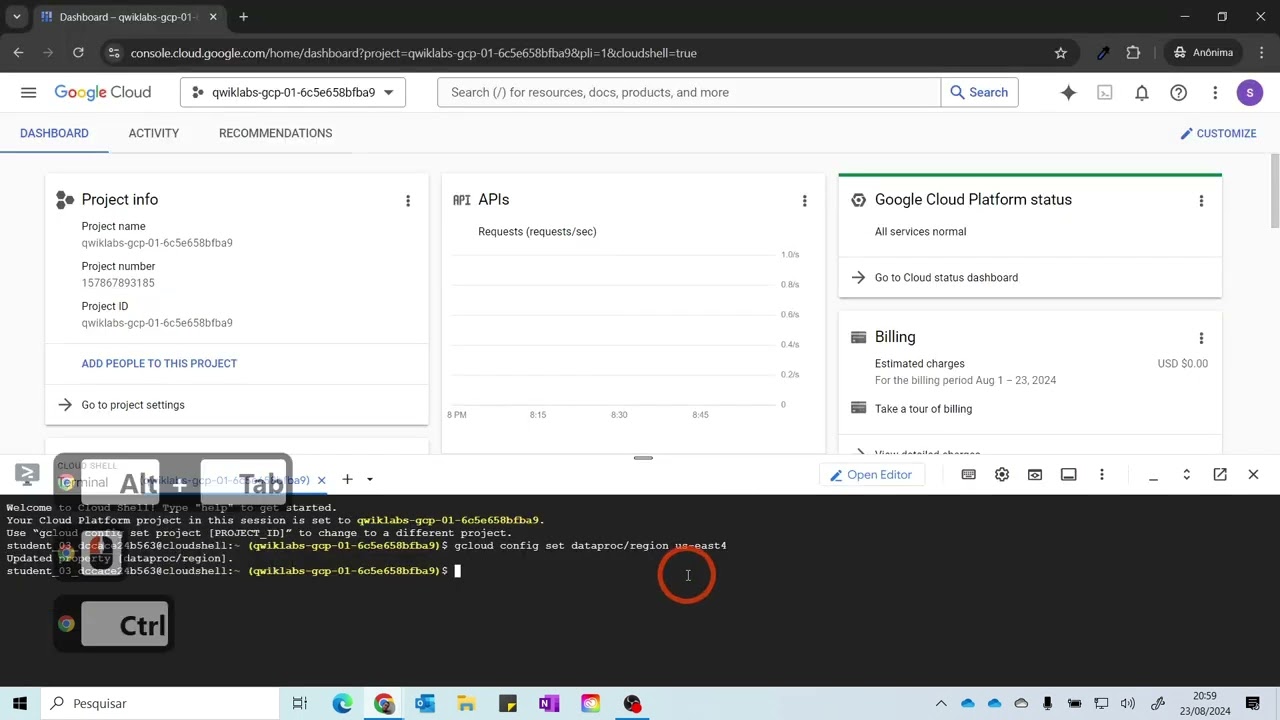Open the project selector qwiklabs-gcp-01-6c5e658bfba9 dropdown
The width and height of the screenshot is (1280, 720).
click(293, 92)
